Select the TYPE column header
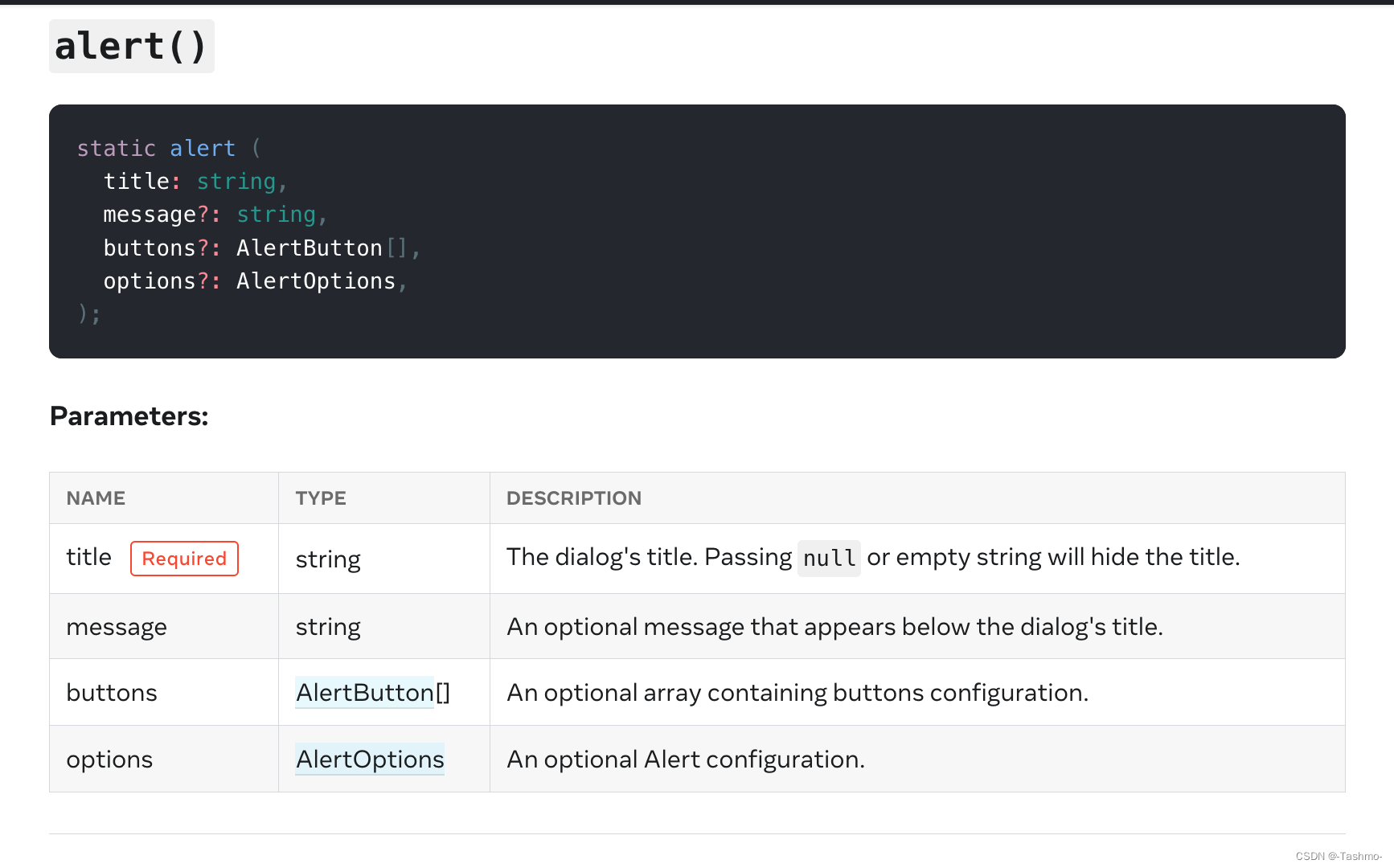This screenshot has height=868, width=1394. [x=321, y=497]
